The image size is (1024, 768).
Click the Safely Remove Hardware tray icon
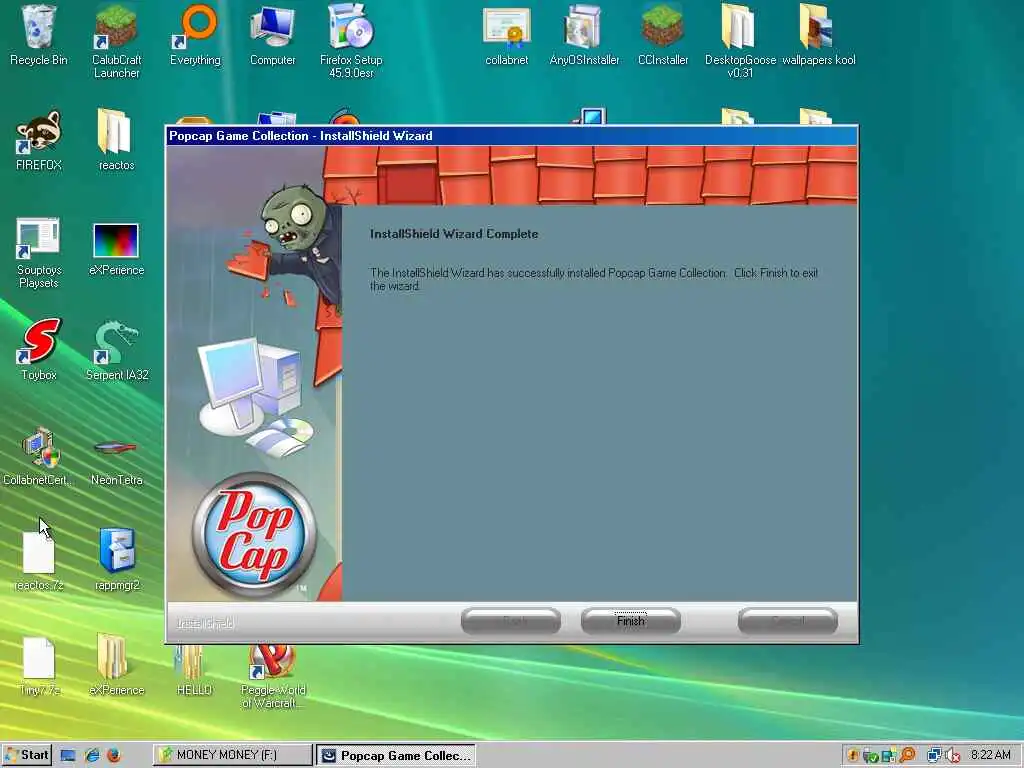(x=870, y=756)
